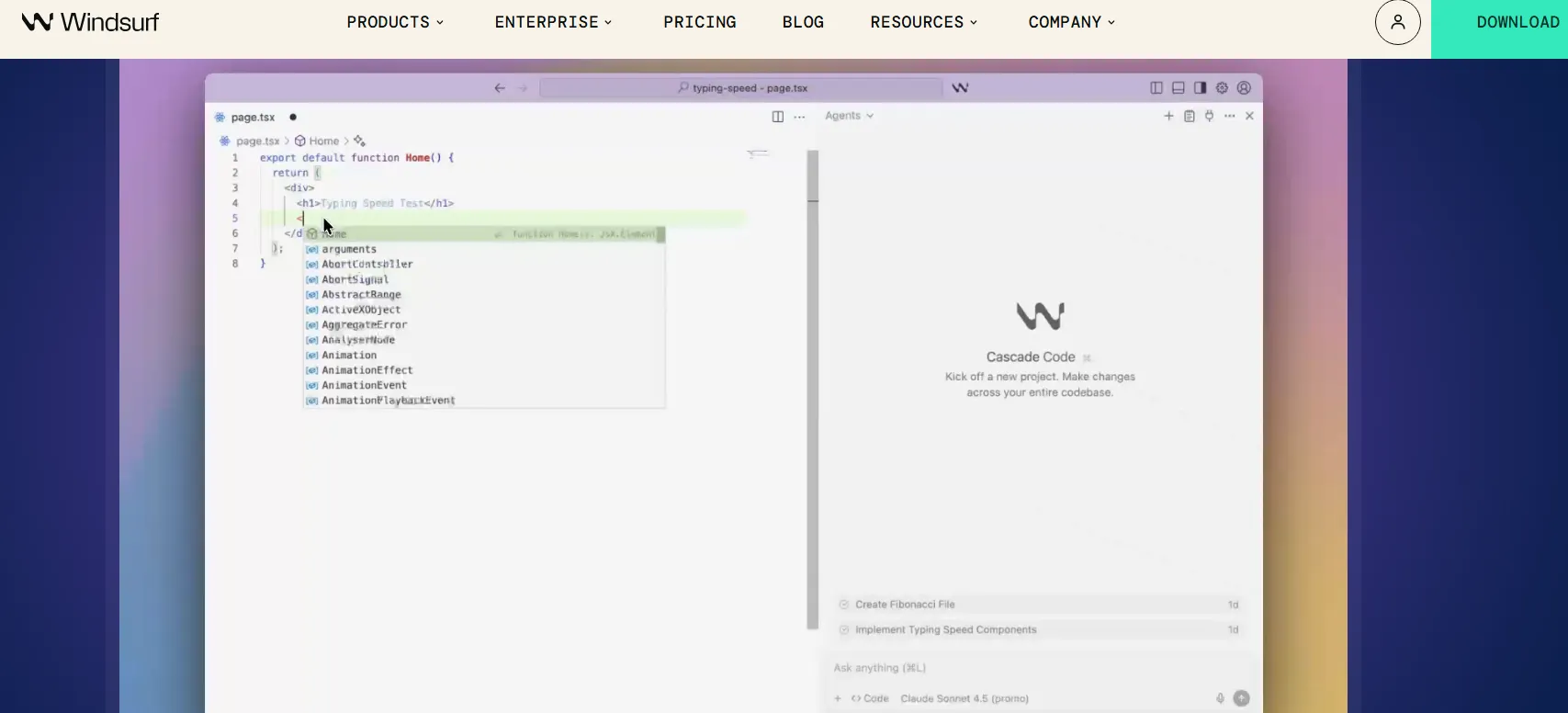Click the plus icon in the Cascade input
This screenshot has width=1568, height=713.
pos(838,698)
